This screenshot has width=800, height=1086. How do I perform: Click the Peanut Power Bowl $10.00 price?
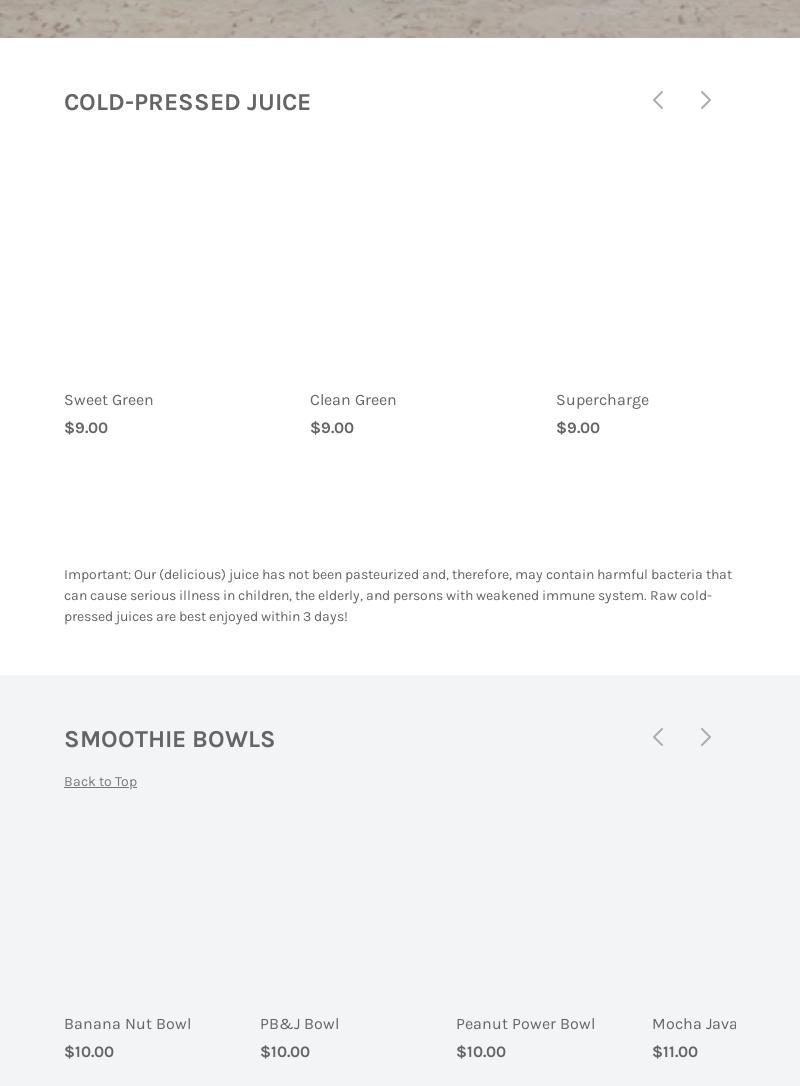481,1052
